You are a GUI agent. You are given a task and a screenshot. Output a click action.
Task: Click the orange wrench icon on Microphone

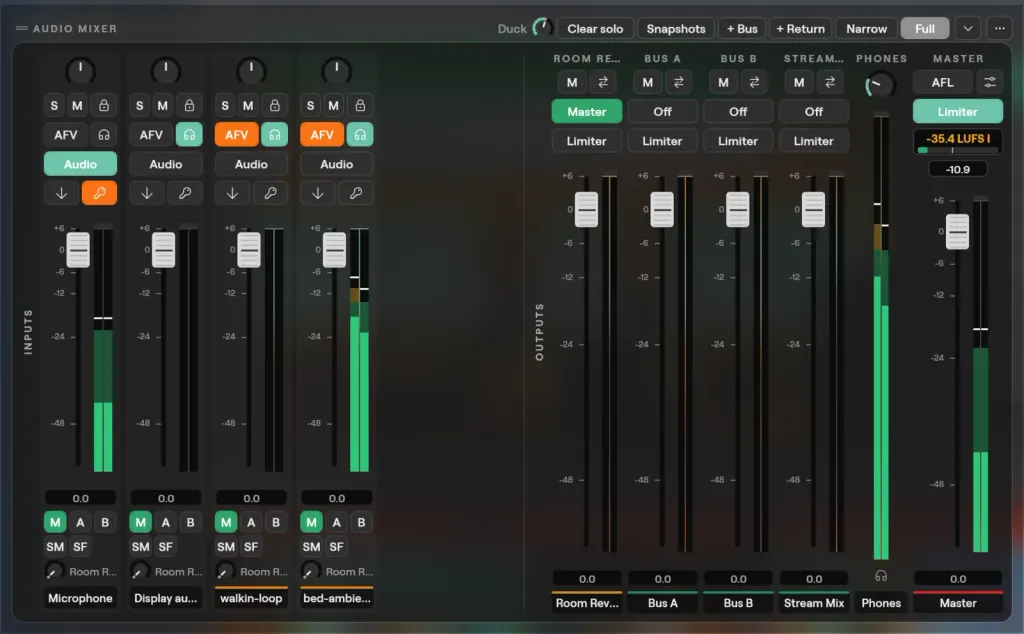click(x=99, y=193)
